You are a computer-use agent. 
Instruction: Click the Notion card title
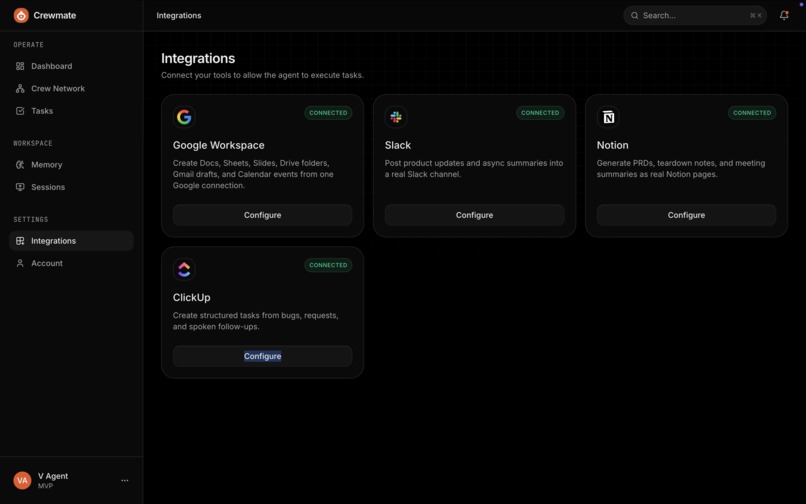pos(612,145)
